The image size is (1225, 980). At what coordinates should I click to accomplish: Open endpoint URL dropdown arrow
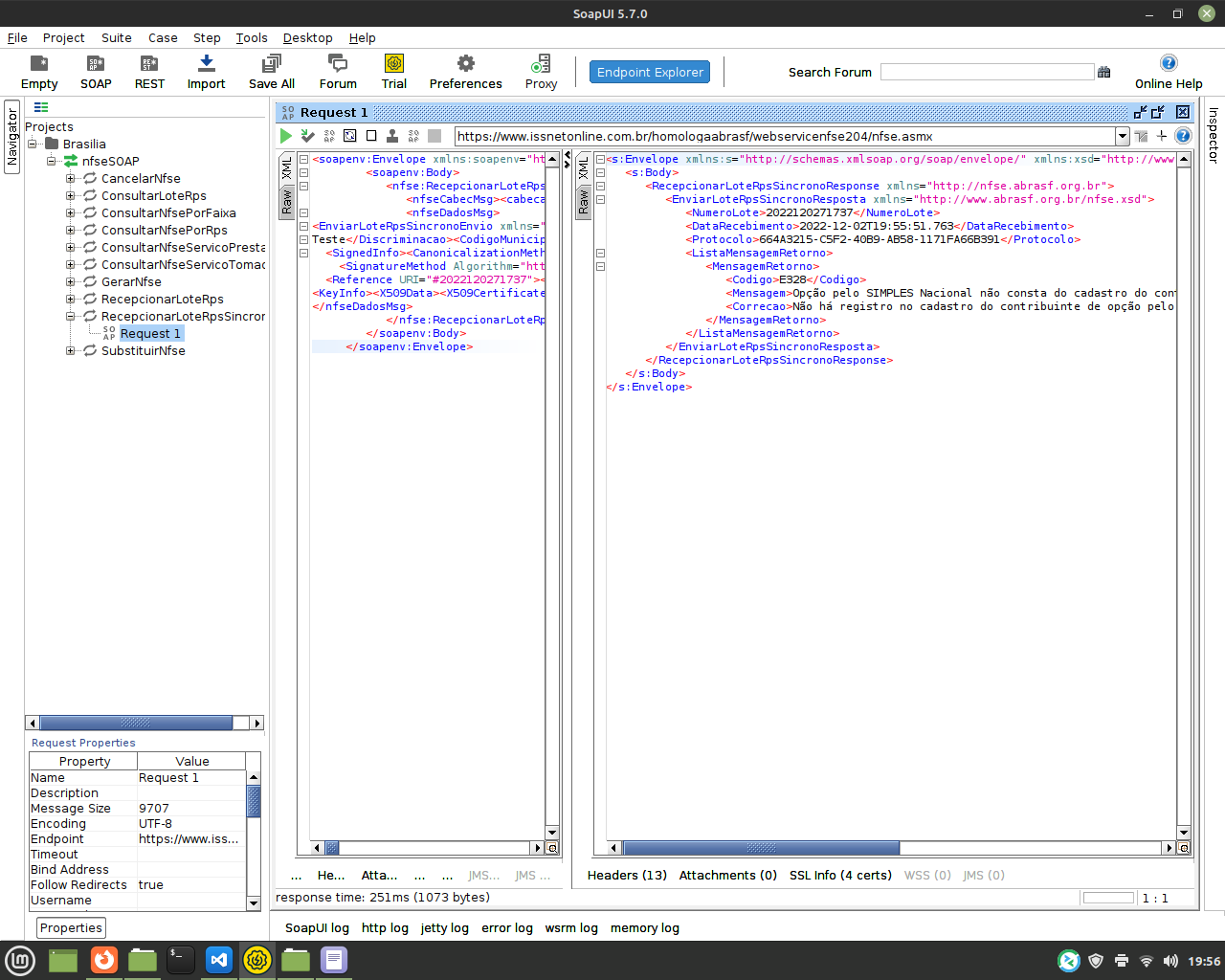[1122, 136]
